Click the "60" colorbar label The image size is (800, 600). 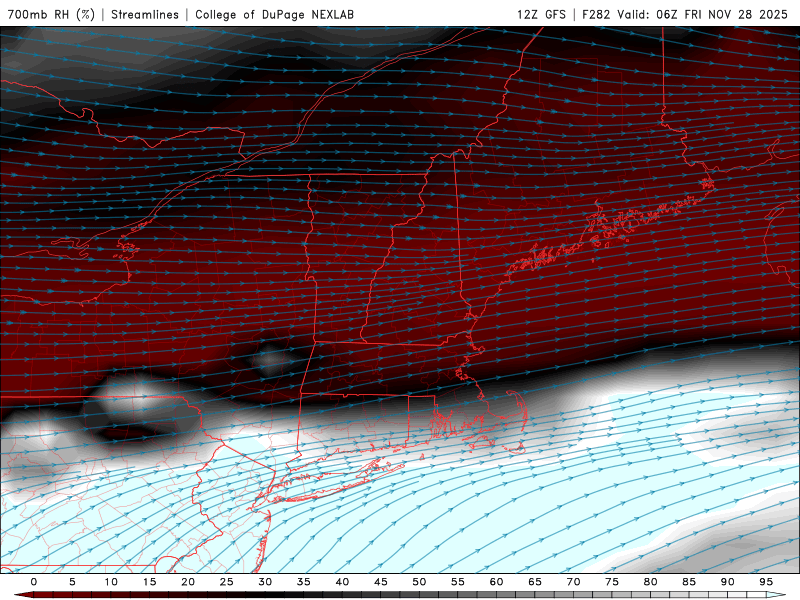tap(496, 582)
